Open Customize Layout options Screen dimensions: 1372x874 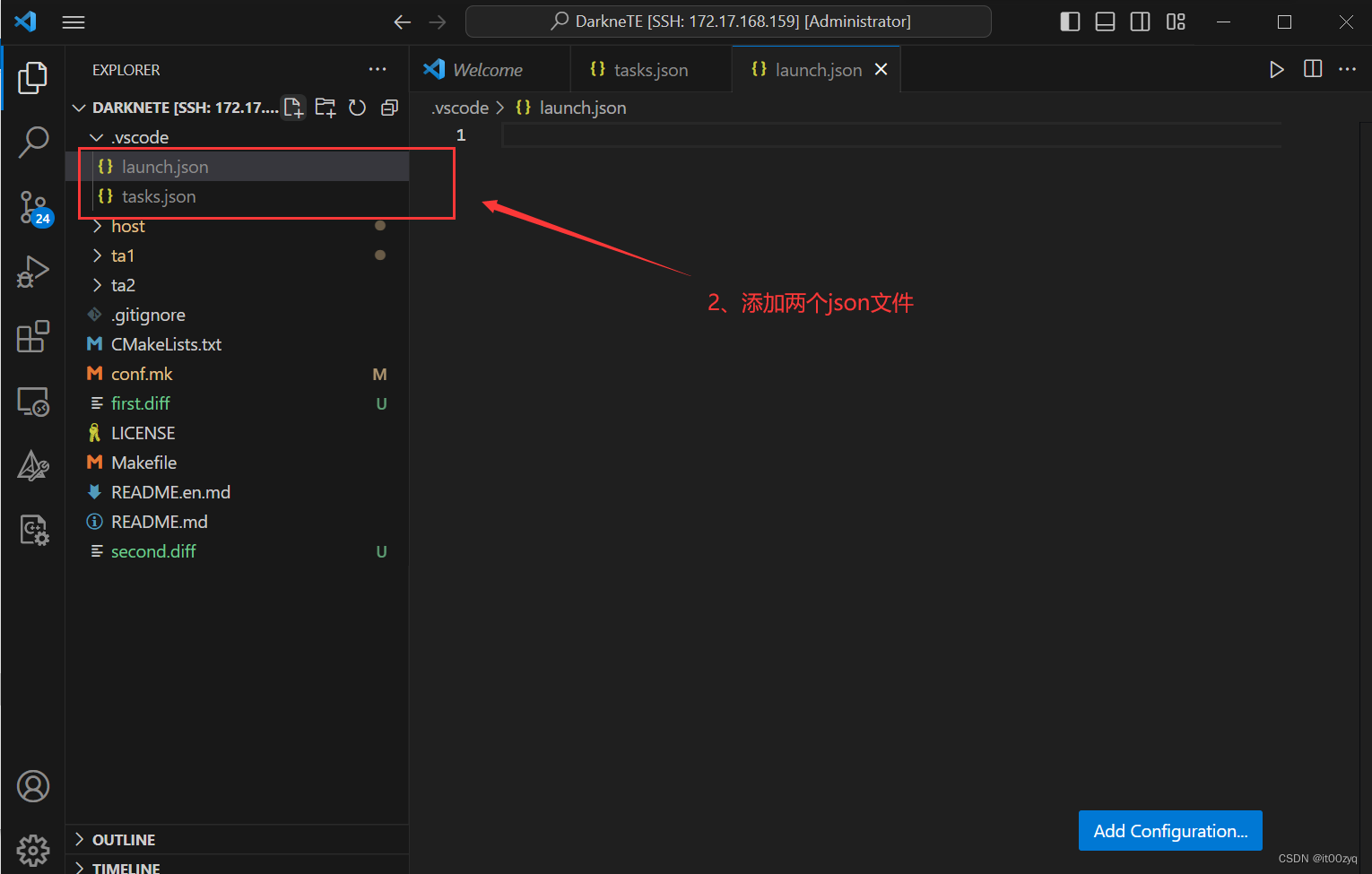1176,22
